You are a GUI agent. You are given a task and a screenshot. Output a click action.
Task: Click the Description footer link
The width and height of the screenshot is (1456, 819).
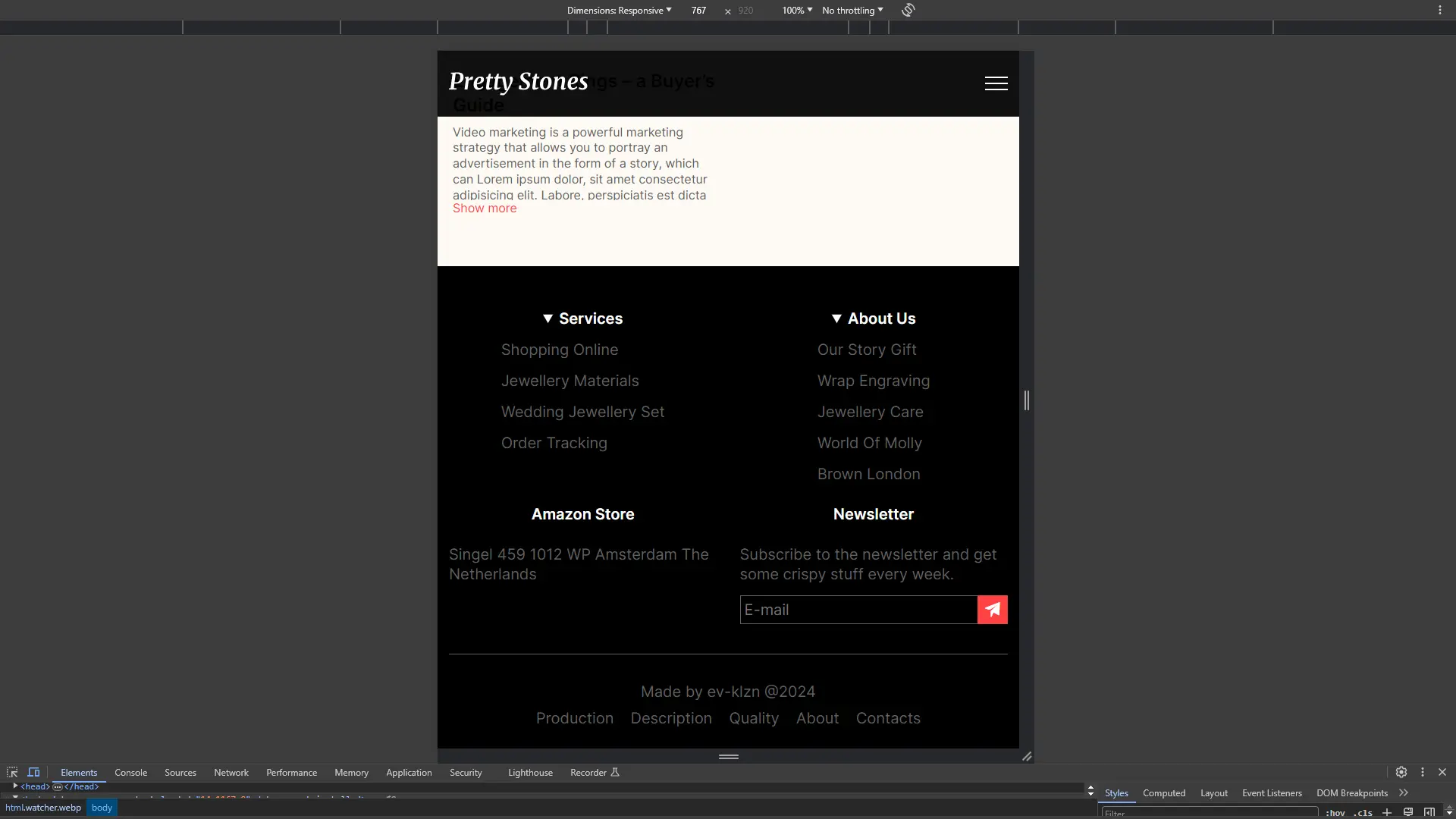pos(671,718)
